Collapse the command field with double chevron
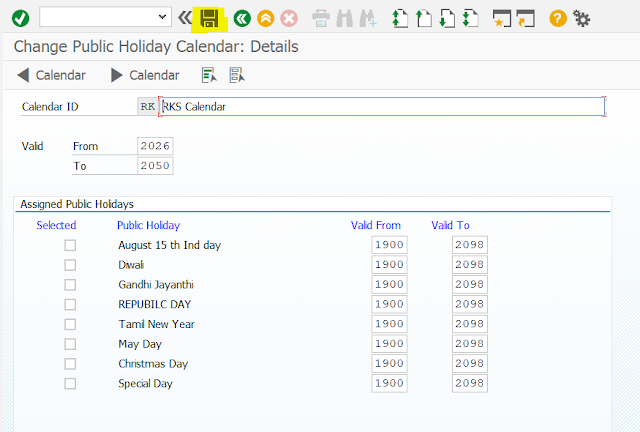Viewport: 640px width, 432px height. coord(184,18)
